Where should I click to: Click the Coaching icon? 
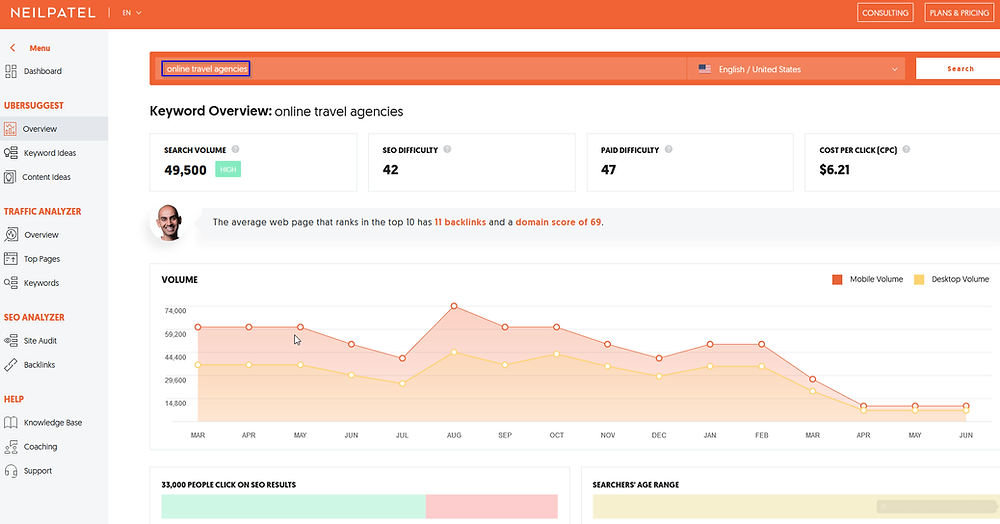10,447
